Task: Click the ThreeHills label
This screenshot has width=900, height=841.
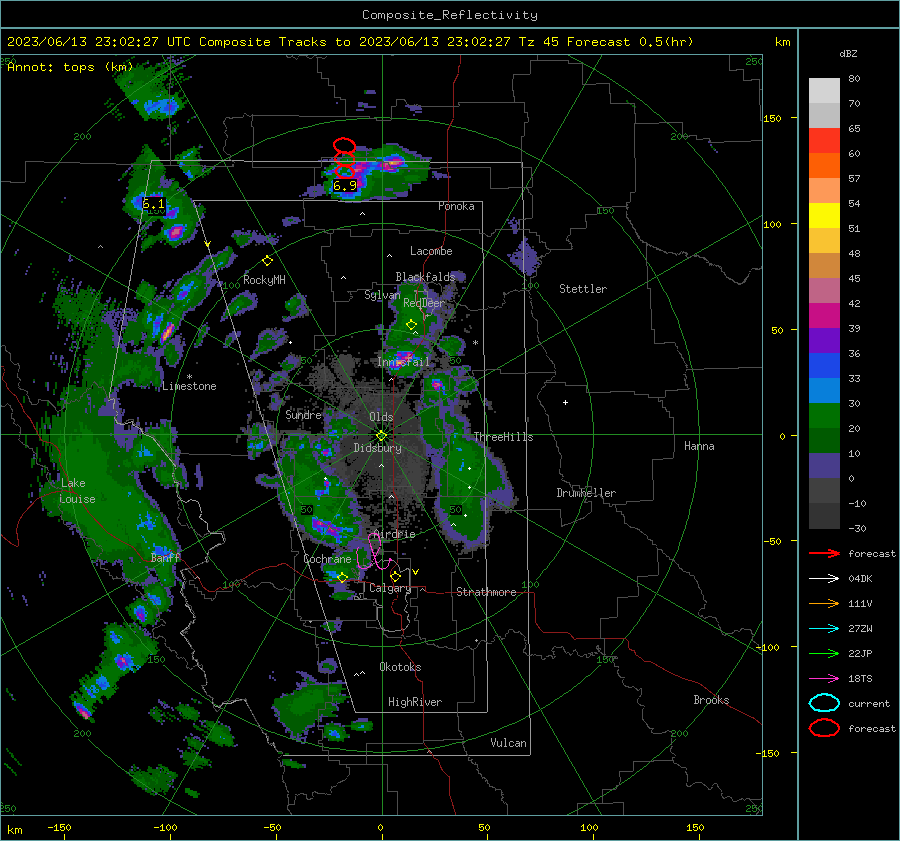Action: tap(503, 437)
